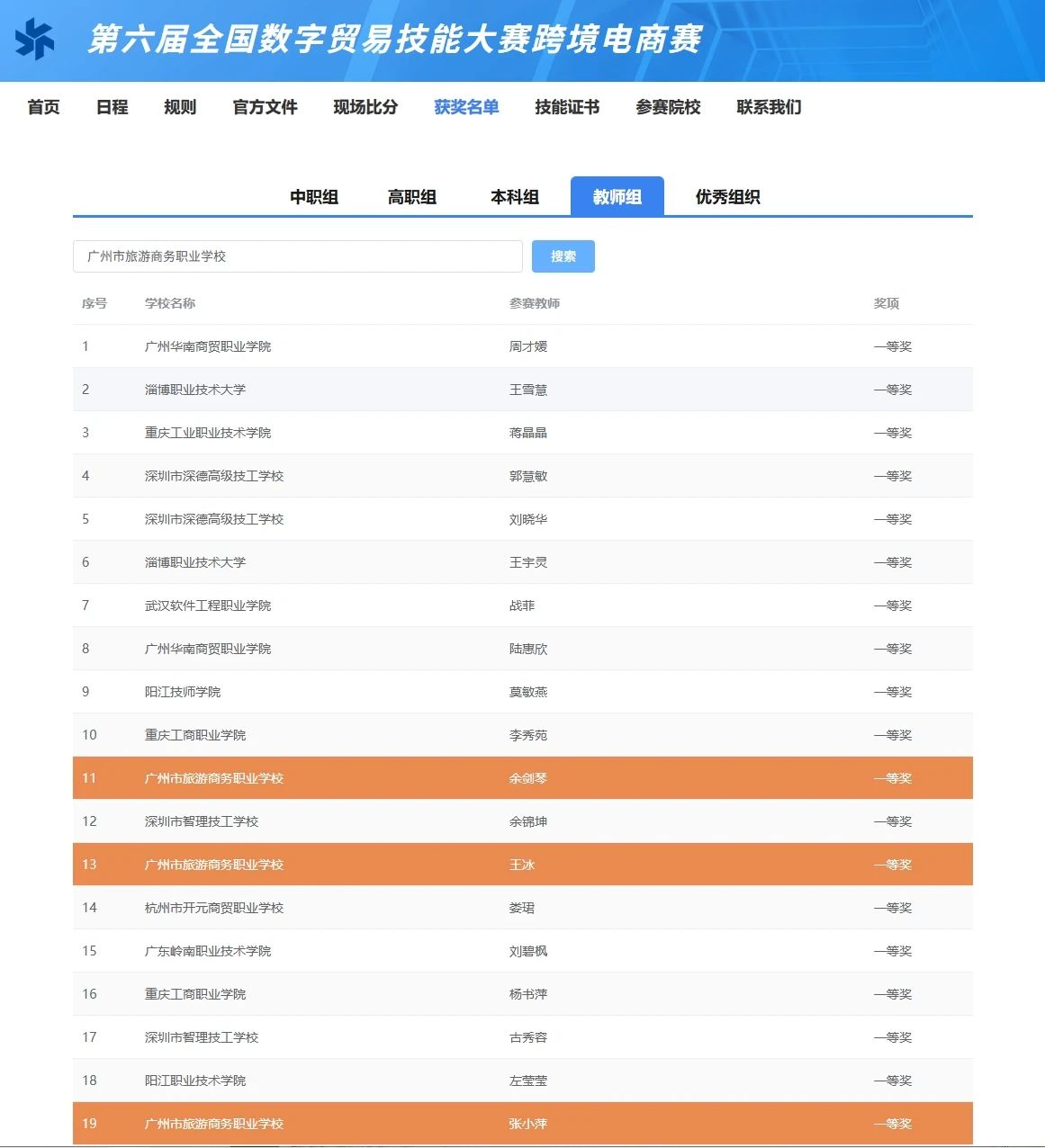The height and width of the screenshot is (1148, 1045).
Task: Click the 学校名称 column header
Action: [x=170, y=303]
